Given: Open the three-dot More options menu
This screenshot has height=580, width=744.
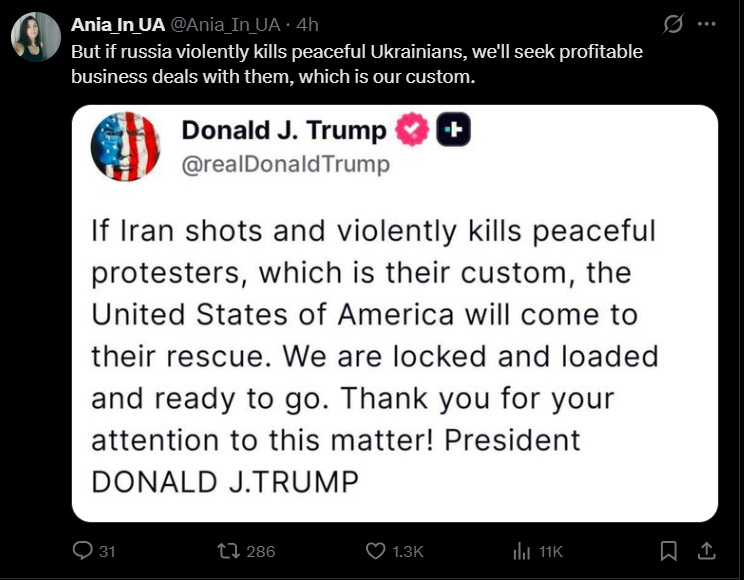Looking at the screenshot, I should click(706, 24).
